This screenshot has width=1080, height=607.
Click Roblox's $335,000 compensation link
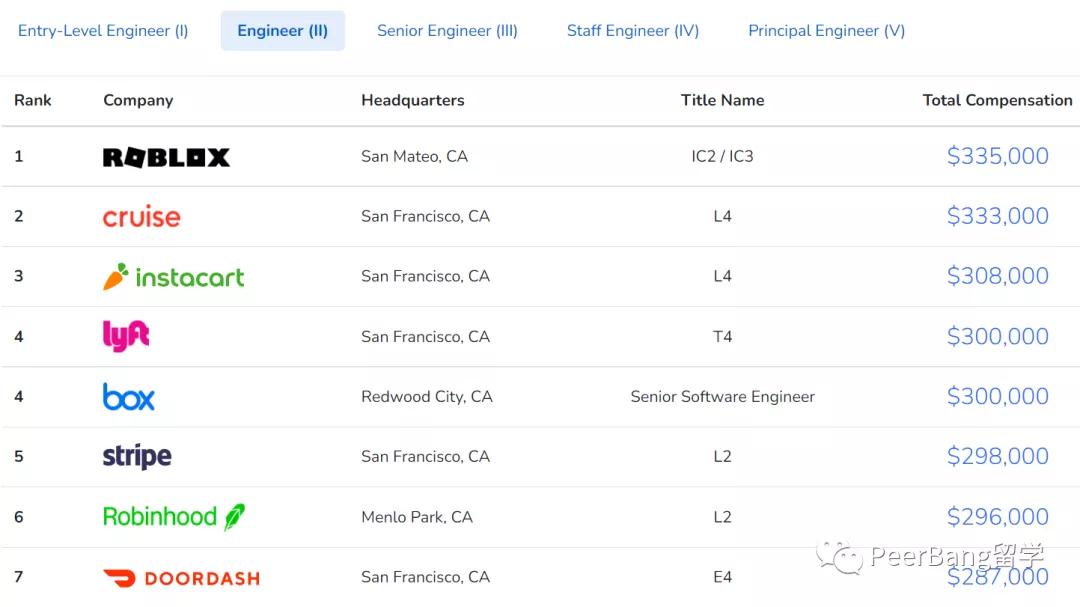point(997,156)
